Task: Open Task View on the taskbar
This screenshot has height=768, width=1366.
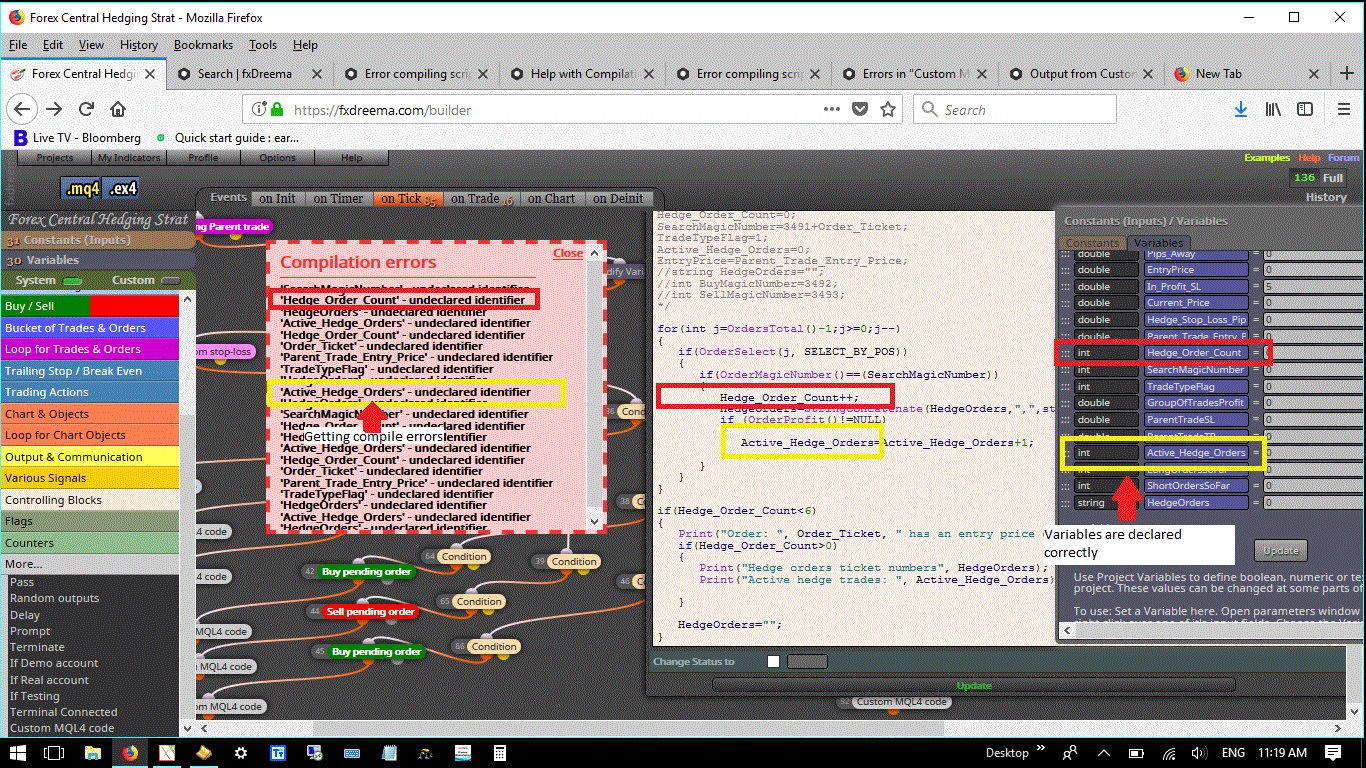Action: [56, 752]
